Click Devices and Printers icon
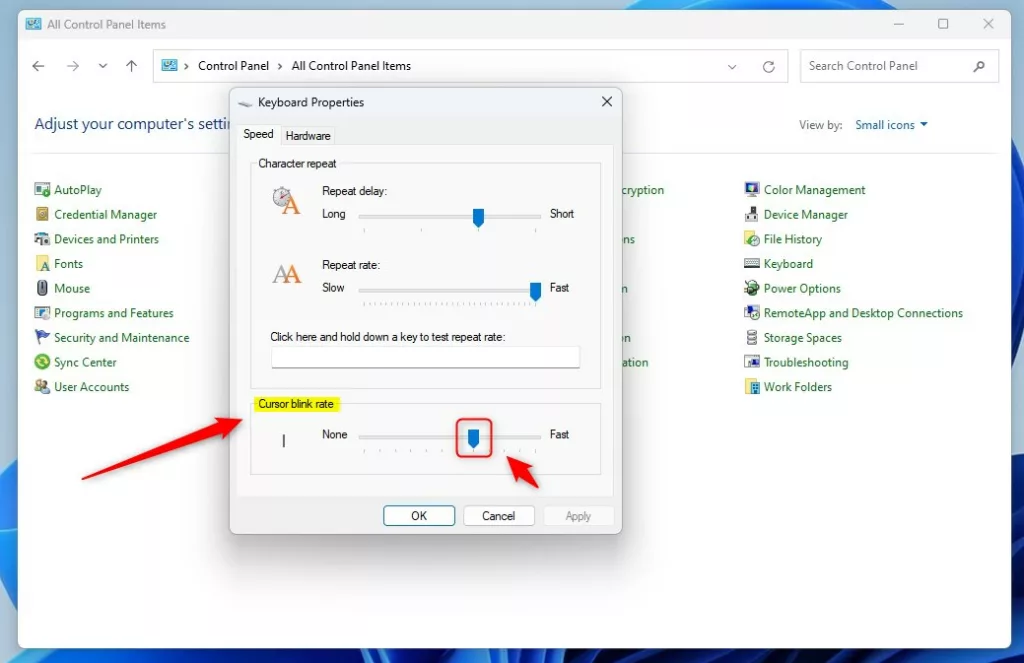This screenshot has width=1024, height=663. pyautogui.click(x=42, y=239)
